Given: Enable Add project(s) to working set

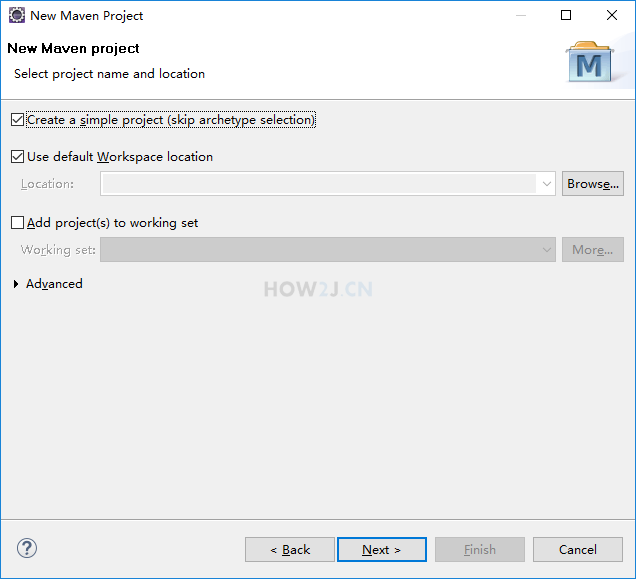Looking at the screenshot, I should 17,223.
